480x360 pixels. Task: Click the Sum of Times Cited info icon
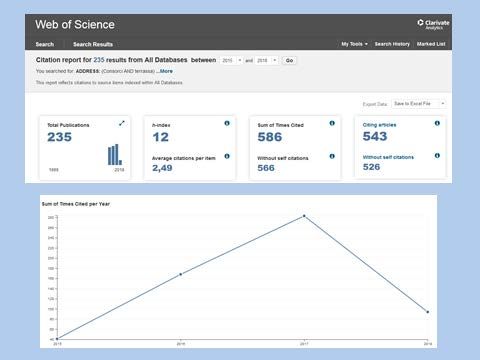(332, 123)
